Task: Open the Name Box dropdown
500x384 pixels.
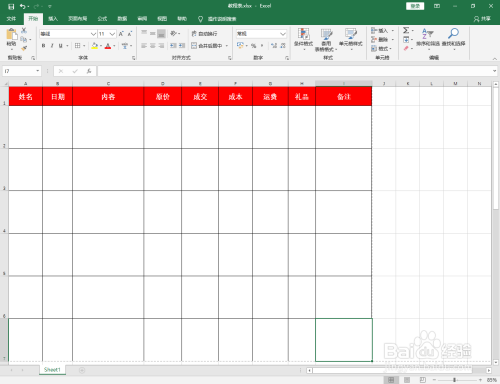Action: click(37, 71)
